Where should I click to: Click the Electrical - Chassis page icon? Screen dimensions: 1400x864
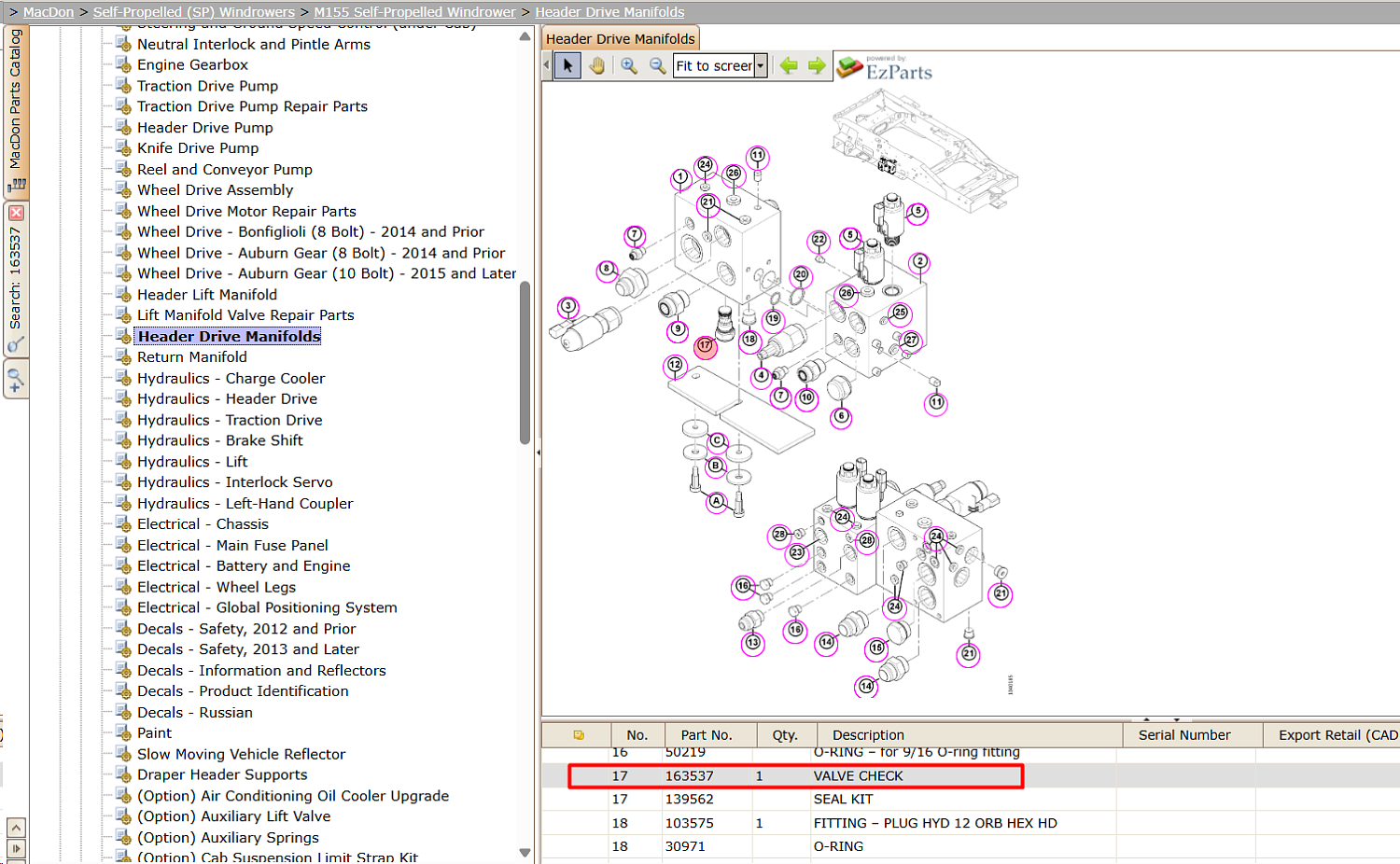click(122, 524)
